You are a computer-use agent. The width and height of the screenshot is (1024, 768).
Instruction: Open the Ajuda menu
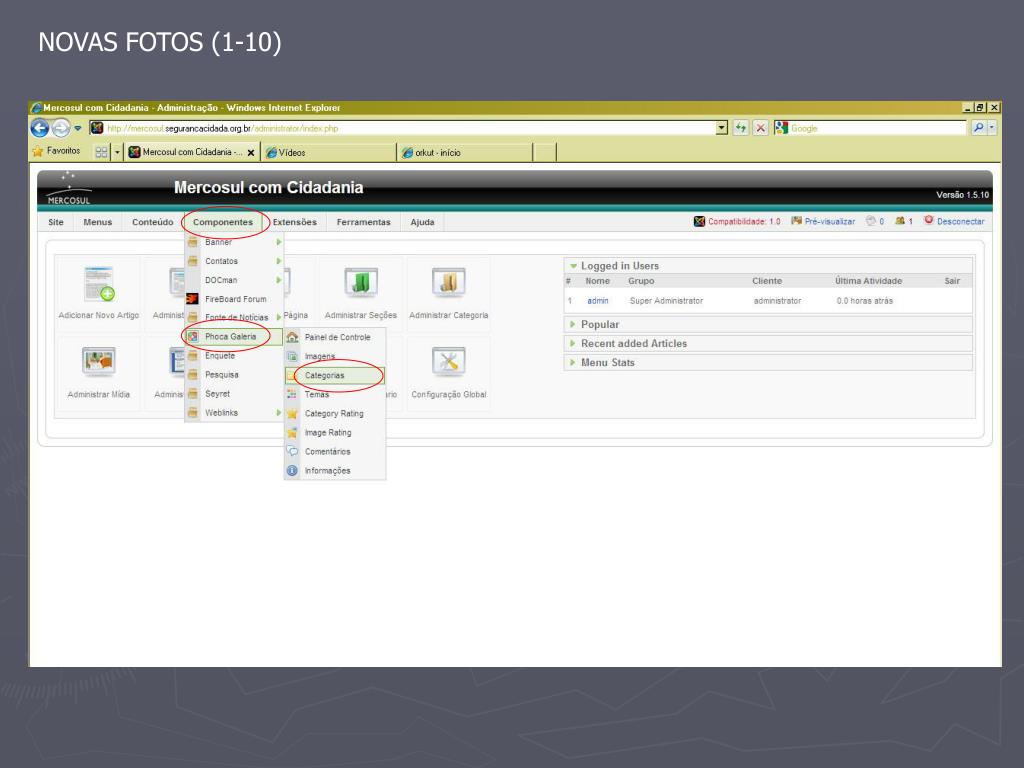(x=423, y=222)
